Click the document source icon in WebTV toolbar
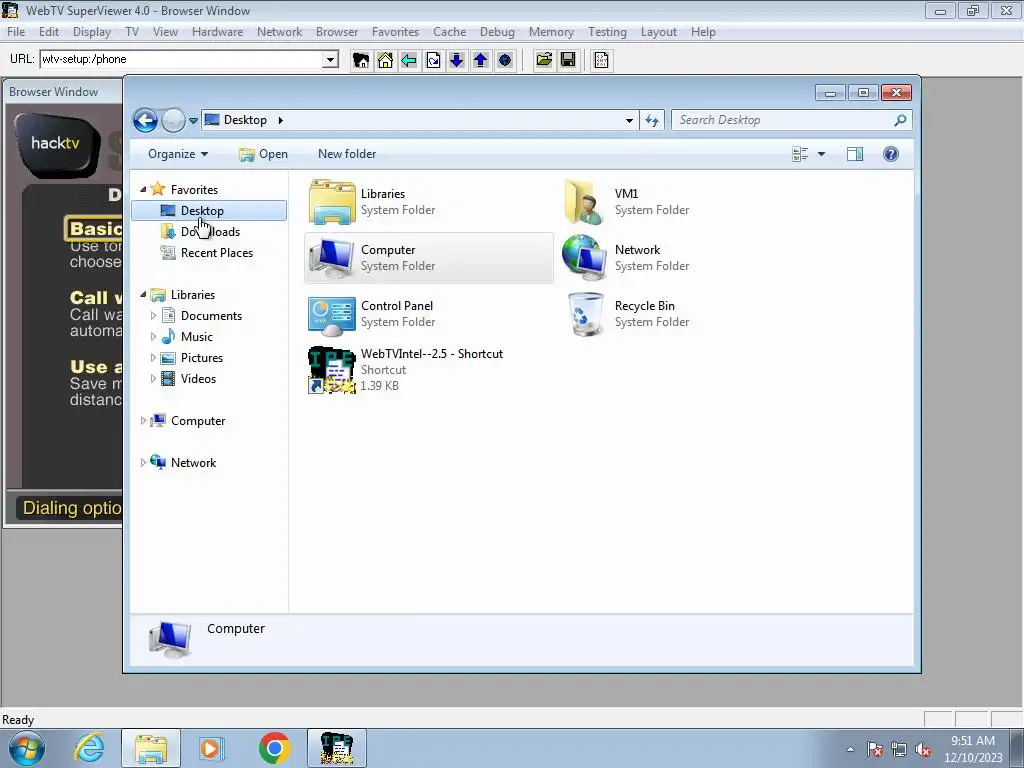 pyautogui.click(x=601, y=60)
